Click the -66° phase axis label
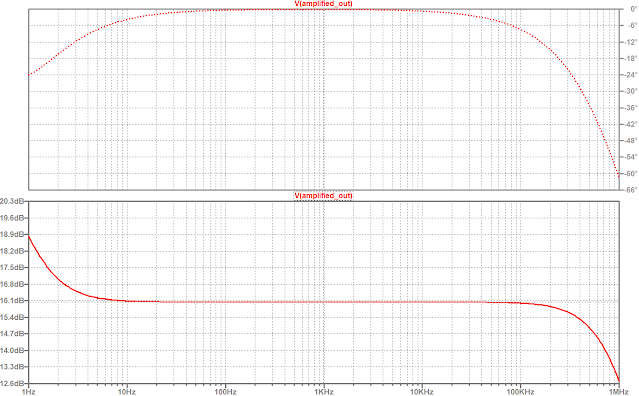Viewport: 639px width, 396px height. click(631, 190)
